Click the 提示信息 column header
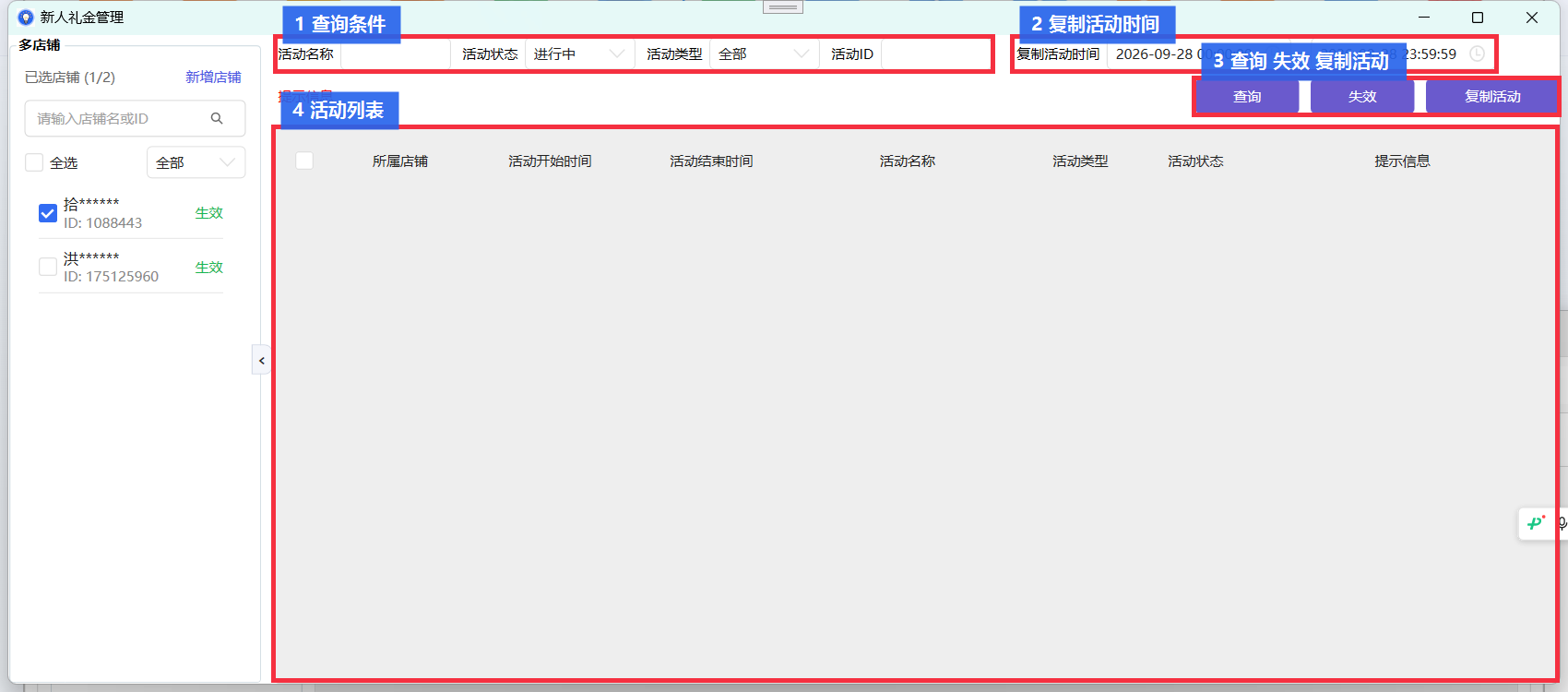This screenshot has height=692, width=1568. click(1402, 161)
